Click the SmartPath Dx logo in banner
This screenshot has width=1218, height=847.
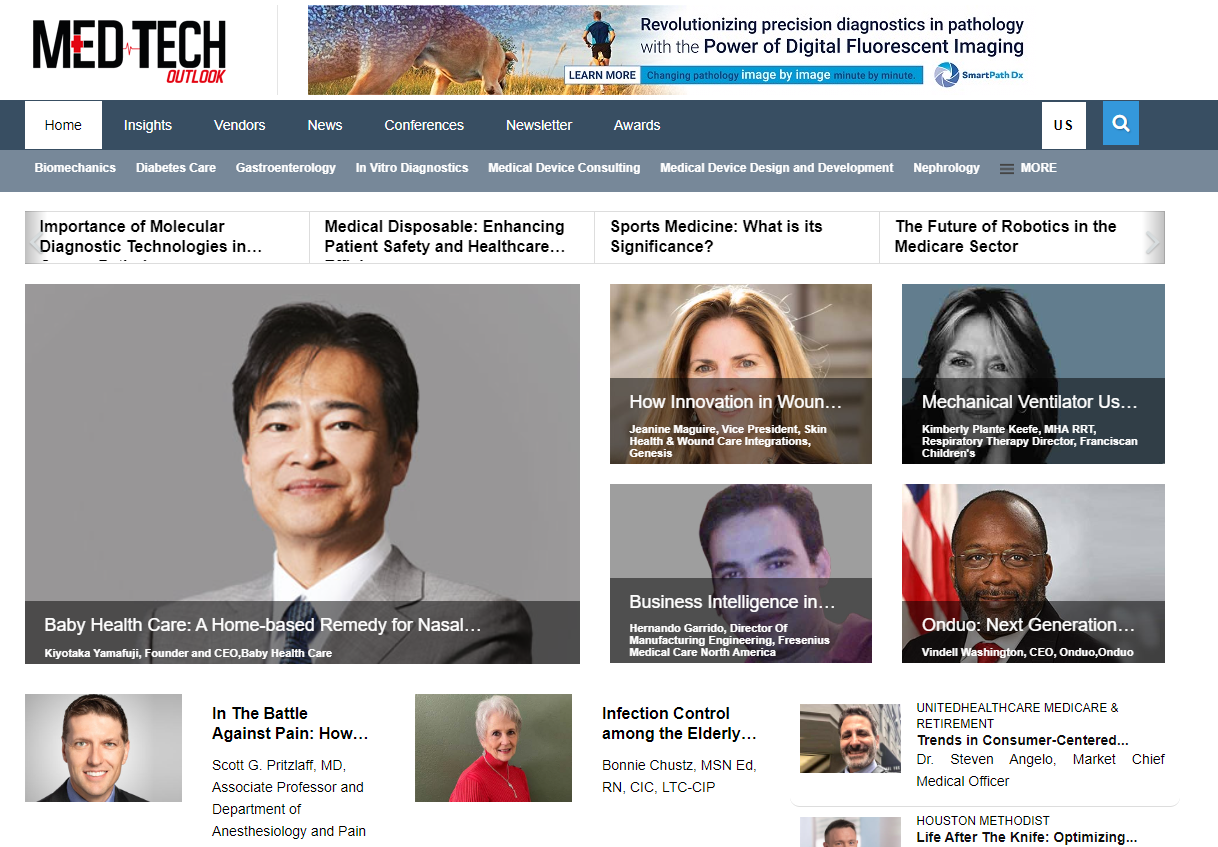point(979,75)
